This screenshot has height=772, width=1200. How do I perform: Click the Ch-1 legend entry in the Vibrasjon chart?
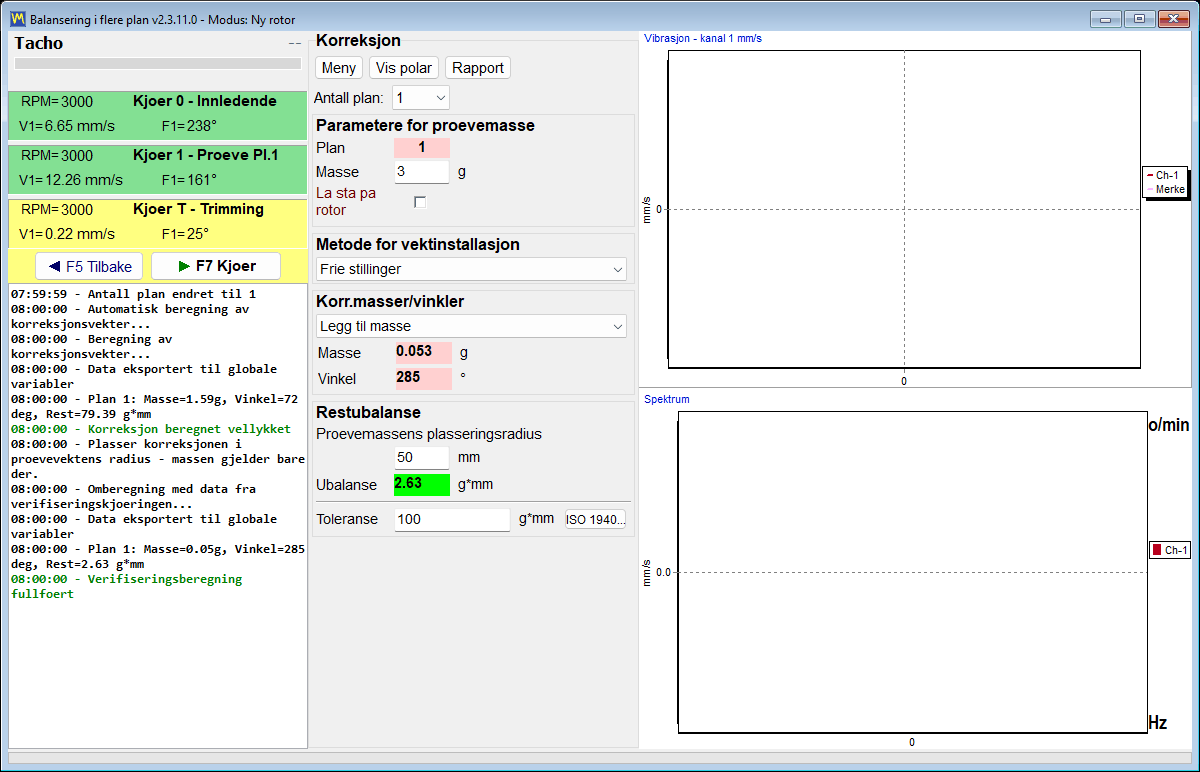(1166, 175)
